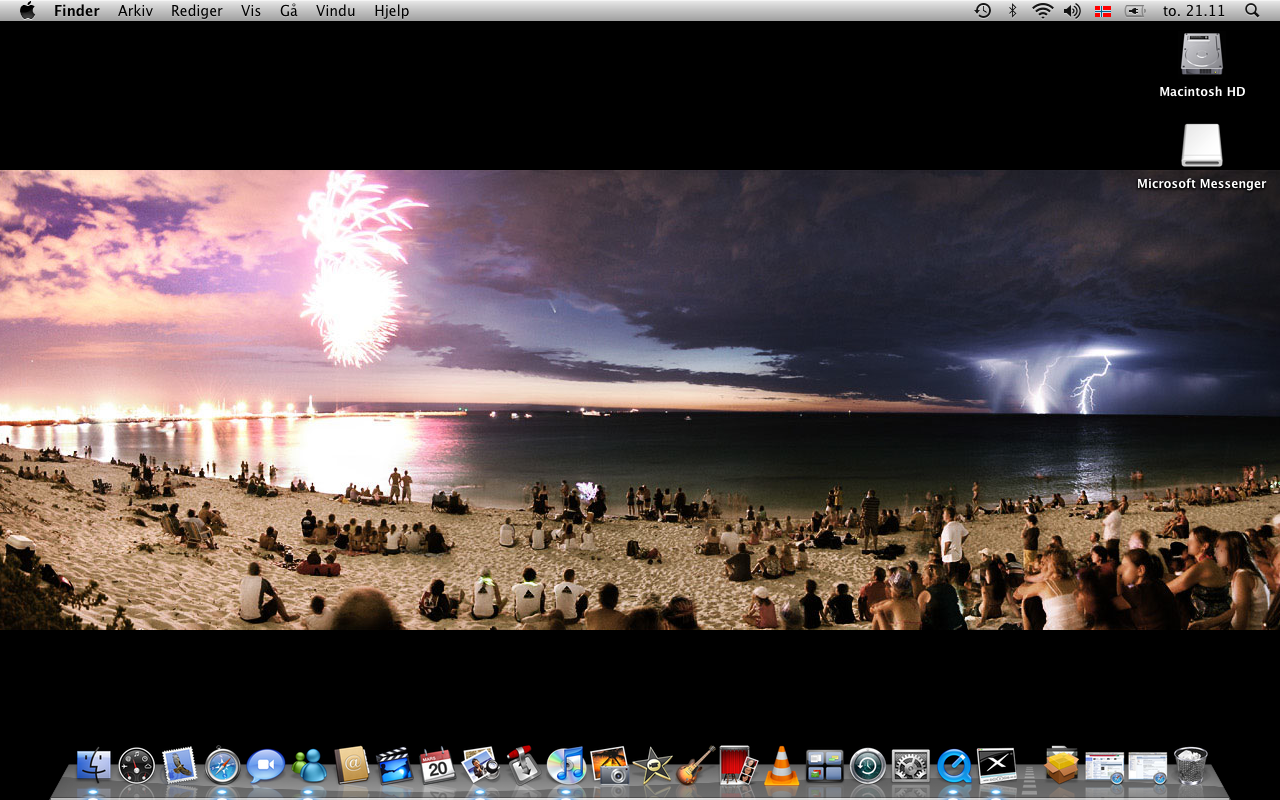
Task: Open System Preferences gear icon
Action: [911, 766]
